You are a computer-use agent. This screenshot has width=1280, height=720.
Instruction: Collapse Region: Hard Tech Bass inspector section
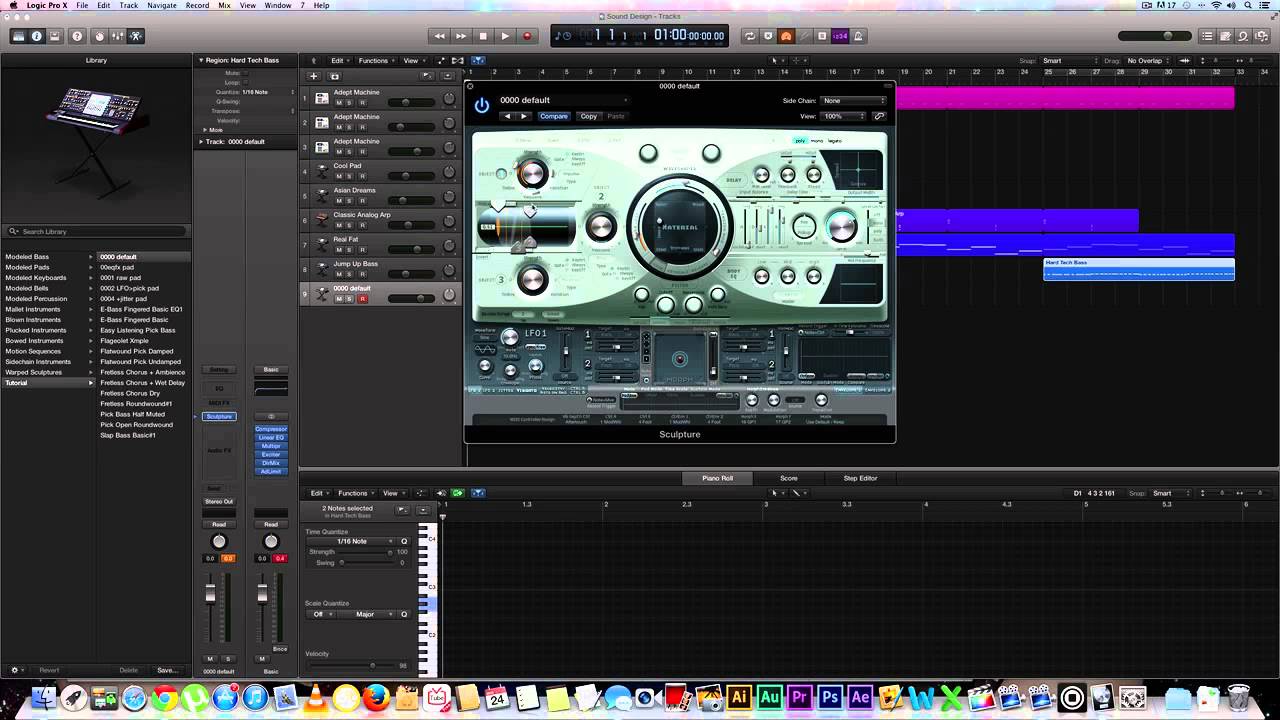click(200, 60)
